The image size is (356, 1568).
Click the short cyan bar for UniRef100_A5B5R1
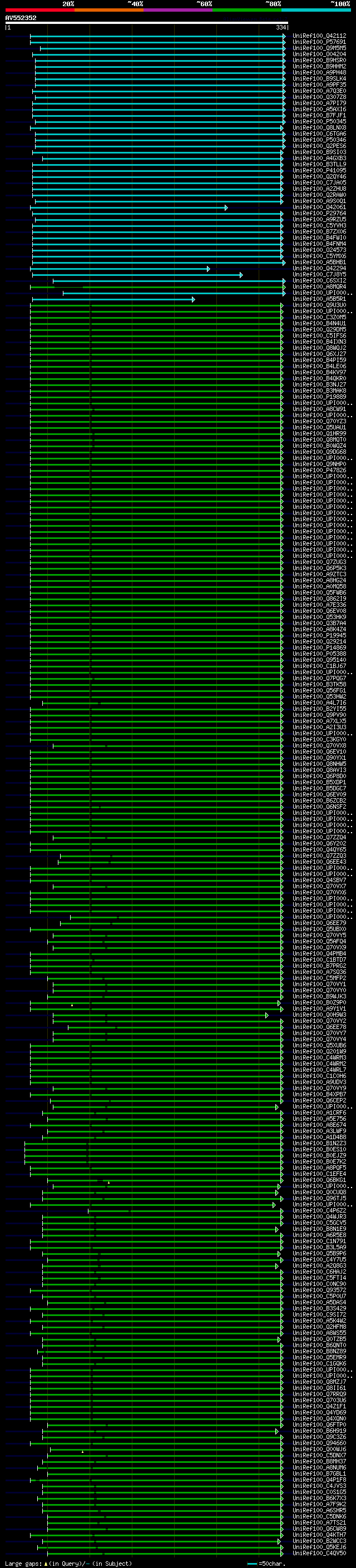coord(114,299)
